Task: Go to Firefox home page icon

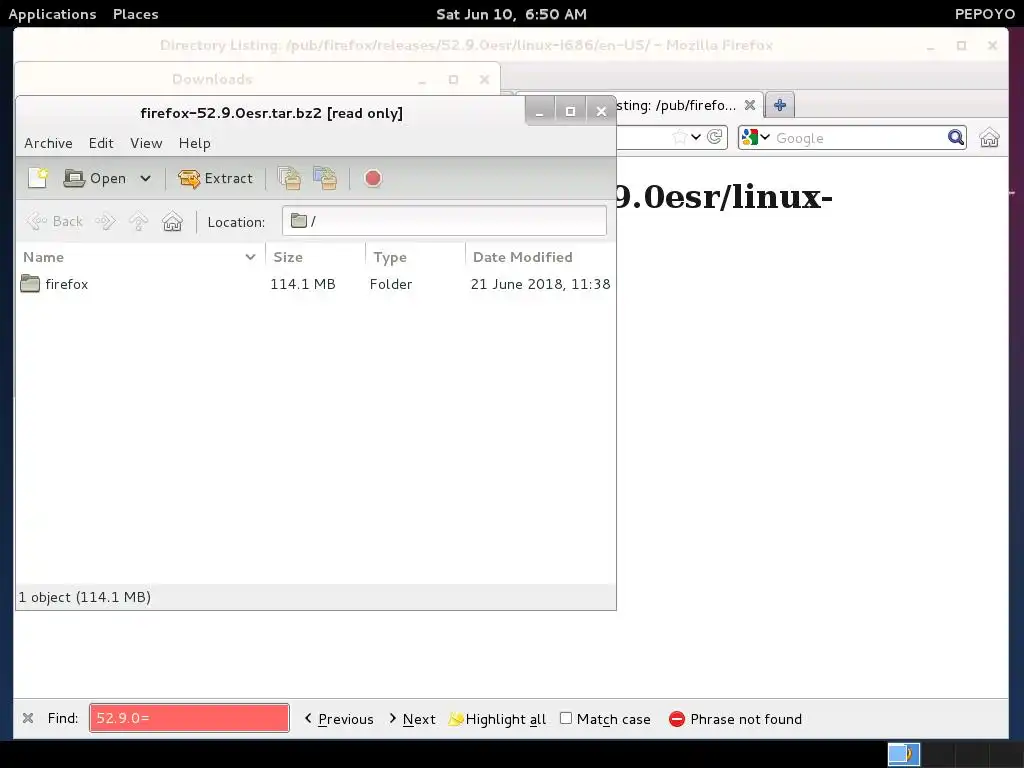Action: (989, 138)
